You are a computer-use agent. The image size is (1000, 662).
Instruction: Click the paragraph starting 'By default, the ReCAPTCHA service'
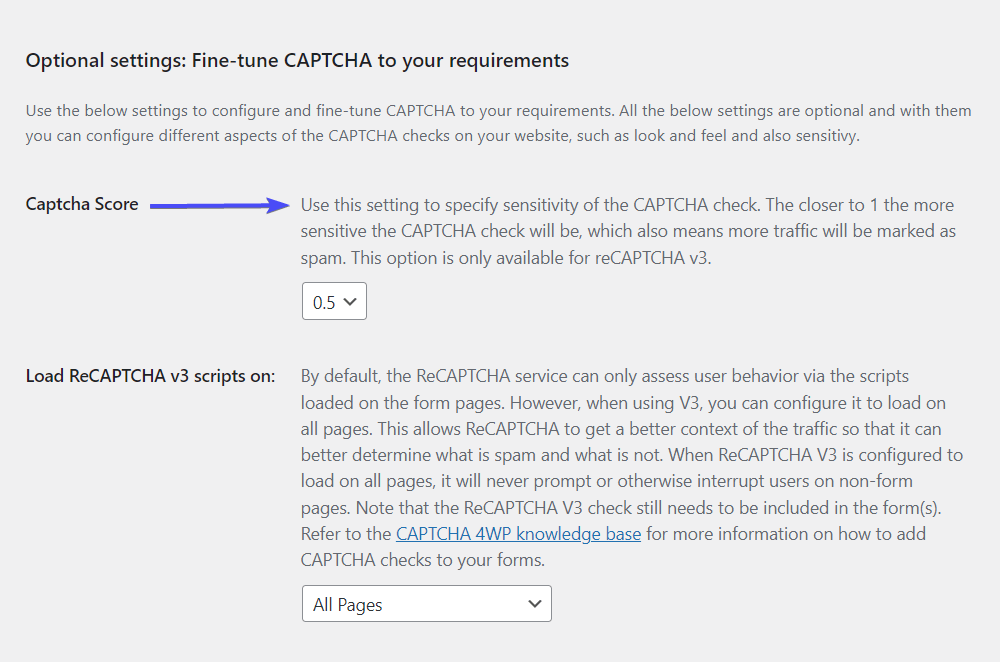coord(631,468)
